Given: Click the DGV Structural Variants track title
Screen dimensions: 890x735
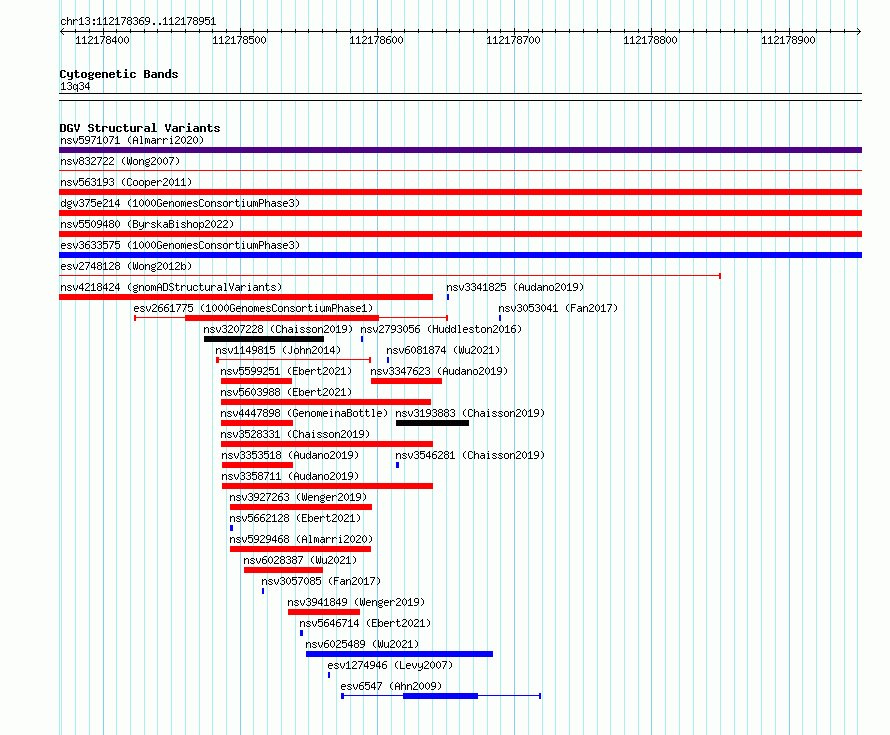Looking at the screenshot, I should click(x=140, y=128).
